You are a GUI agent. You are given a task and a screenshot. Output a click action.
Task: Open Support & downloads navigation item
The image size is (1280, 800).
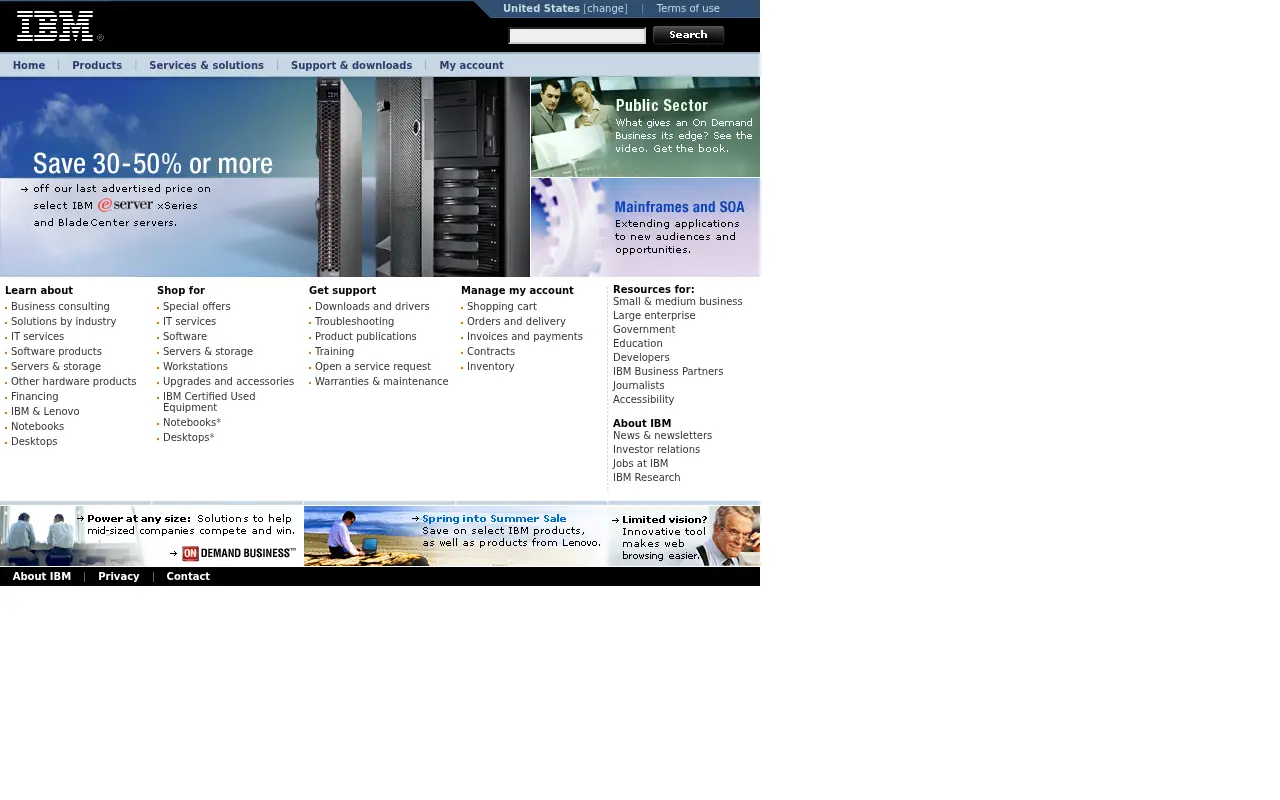tap(351, 65)
